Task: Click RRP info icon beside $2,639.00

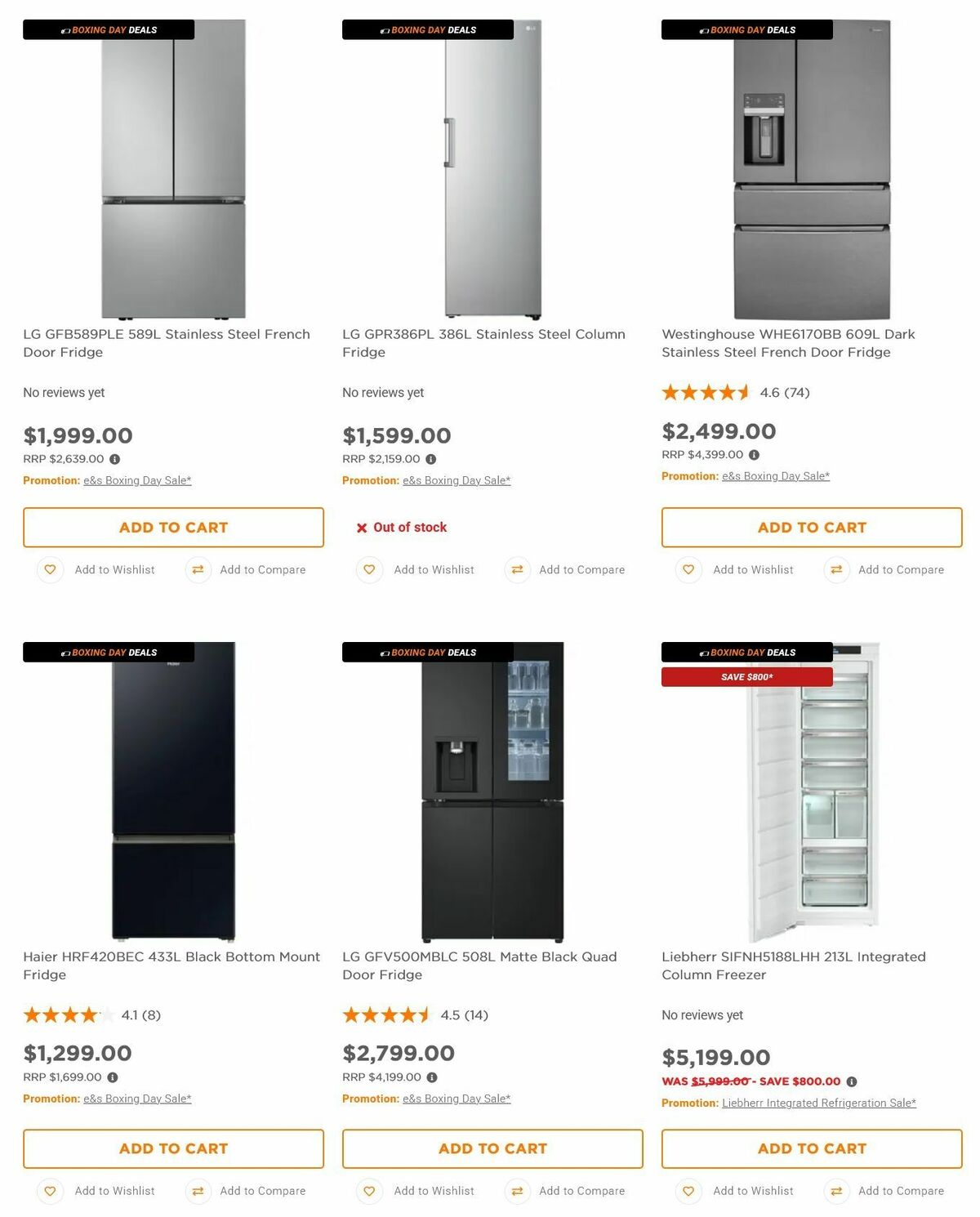Action: click(x=115, y=459)
